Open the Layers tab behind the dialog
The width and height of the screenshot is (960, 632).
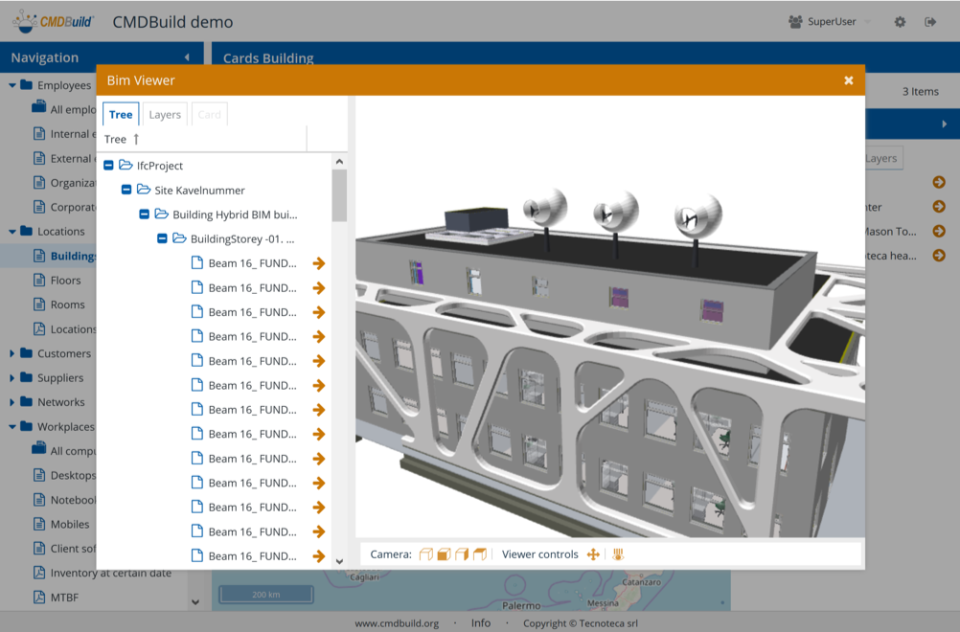click(x=881, y=158)
